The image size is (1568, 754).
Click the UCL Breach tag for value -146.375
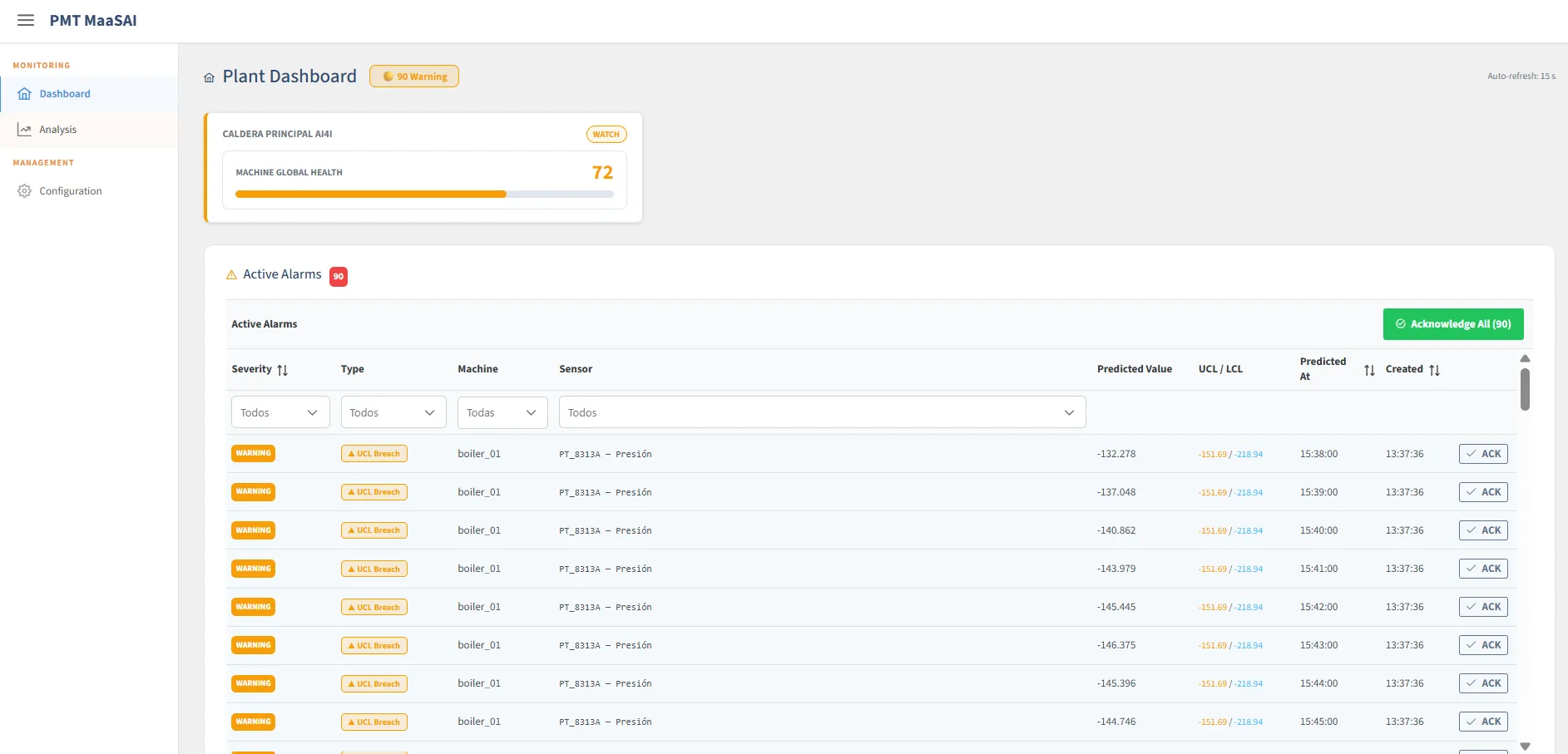(374, 645)
